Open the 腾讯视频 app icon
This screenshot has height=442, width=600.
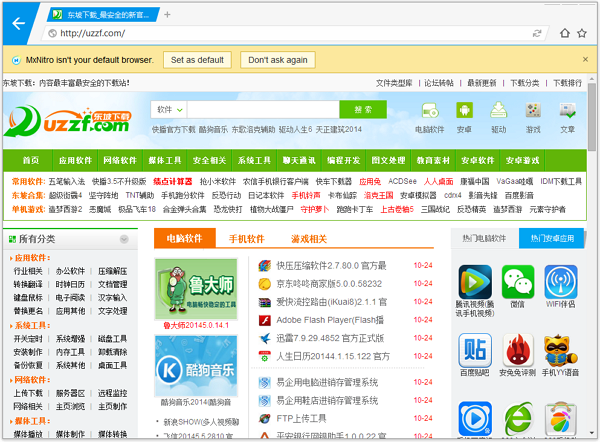pyautogui.click(x=475, y=282)
